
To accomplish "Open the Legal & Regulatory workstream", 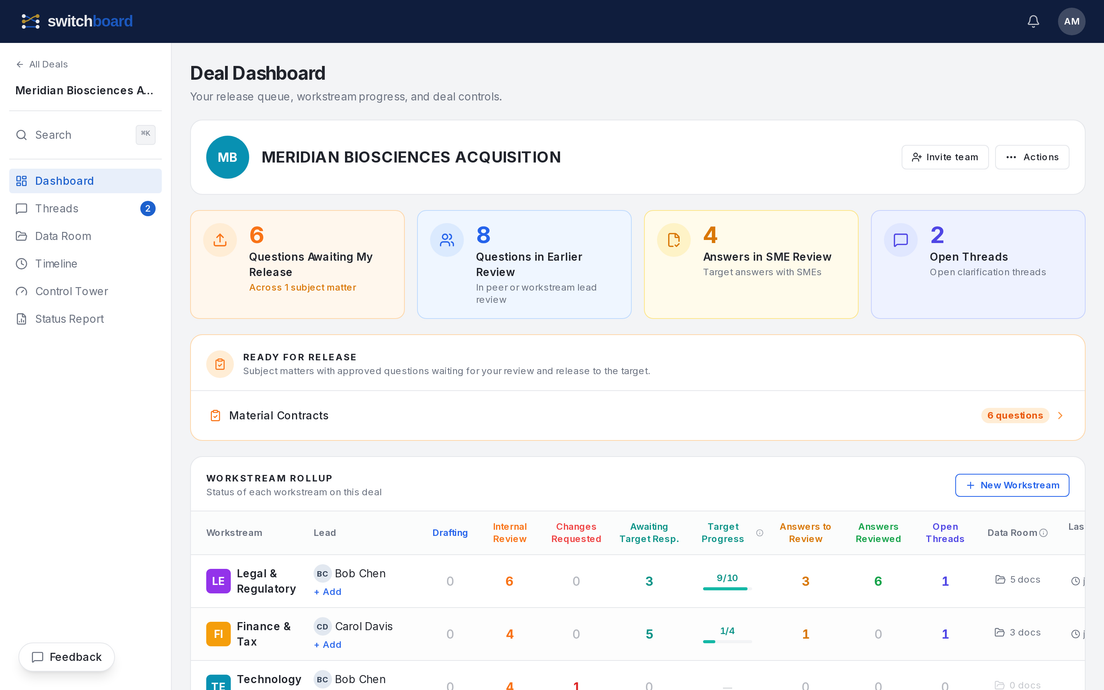I will pyautogui.click(x=266, y=582).
